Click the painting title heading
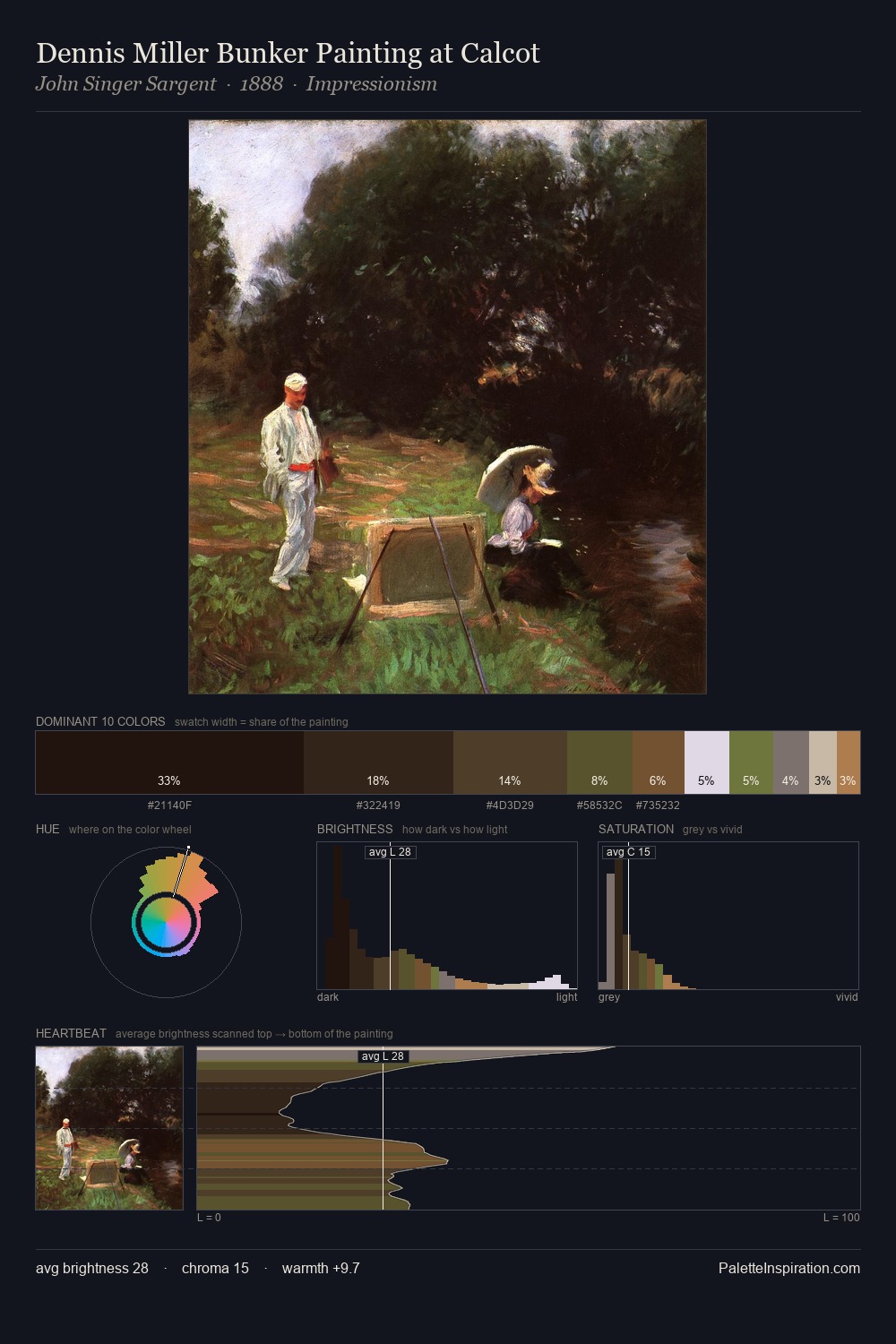 [x=288, y=53]
